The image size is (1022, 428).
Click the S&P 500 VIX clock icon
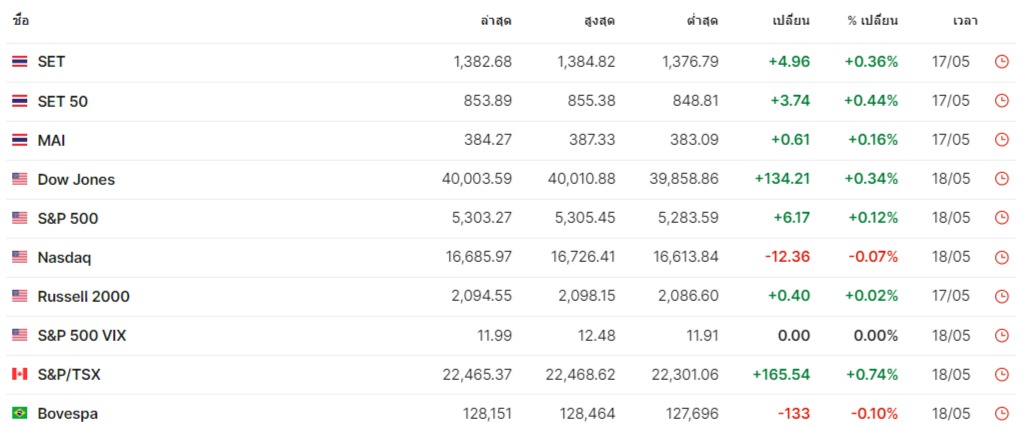pos(1001,335)
